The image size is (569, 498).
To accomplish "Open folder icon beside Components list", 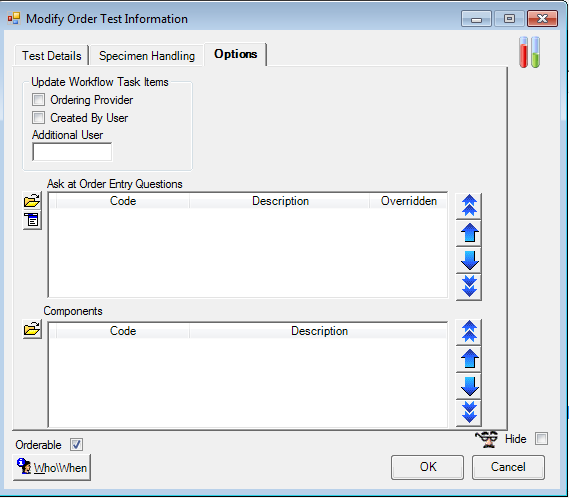I will click(32, 329).
